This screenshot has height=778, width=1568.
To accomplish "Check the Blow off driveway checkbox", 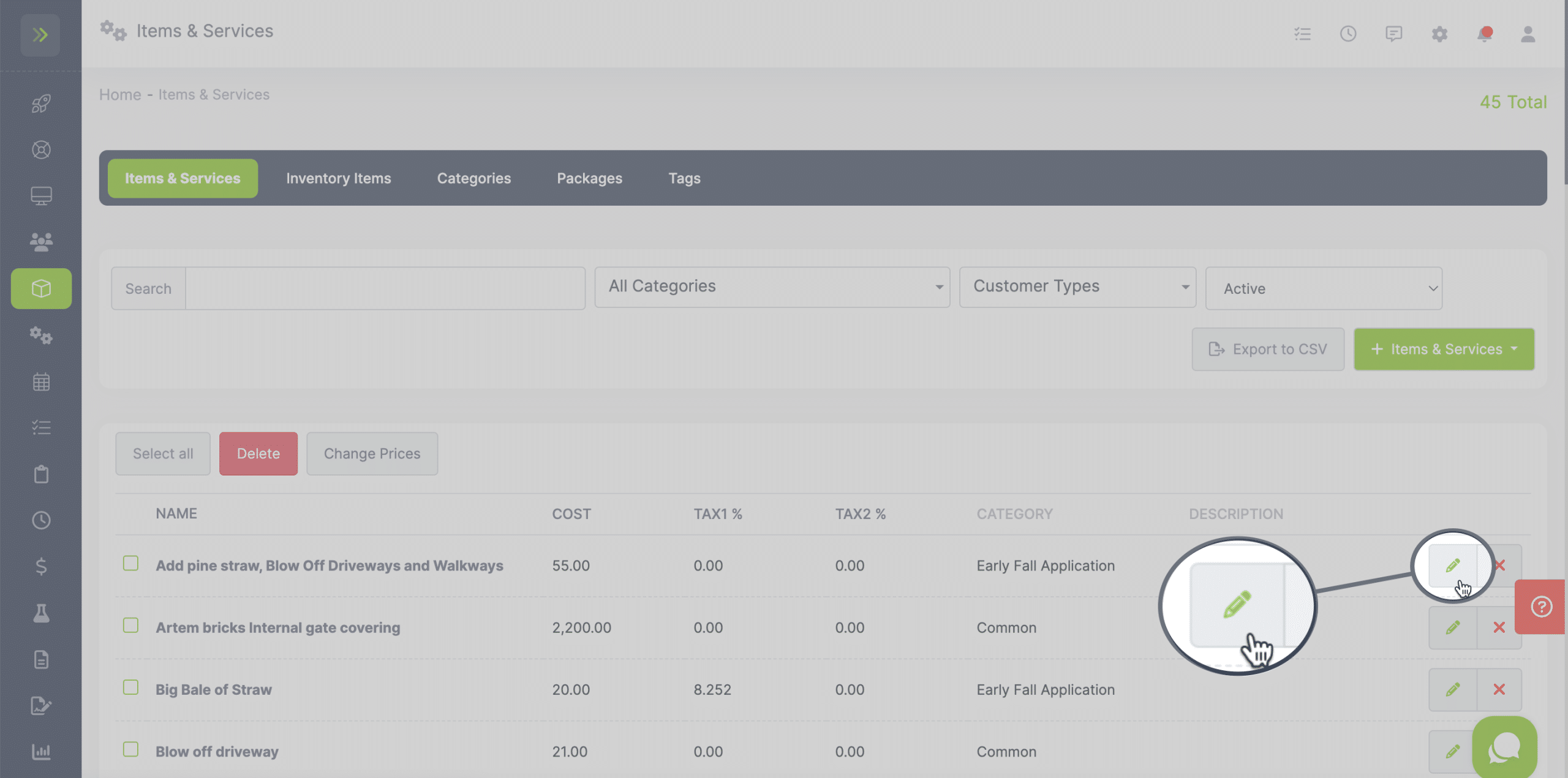I will (130, 749).
